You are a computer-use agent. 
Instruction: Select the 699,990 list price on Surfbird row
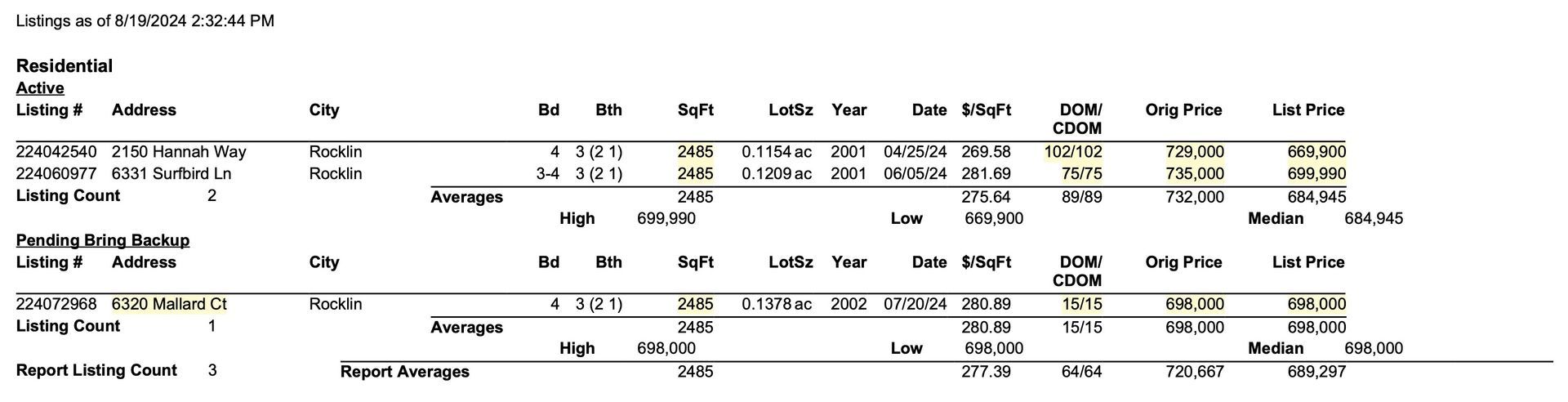[1316, 174]
